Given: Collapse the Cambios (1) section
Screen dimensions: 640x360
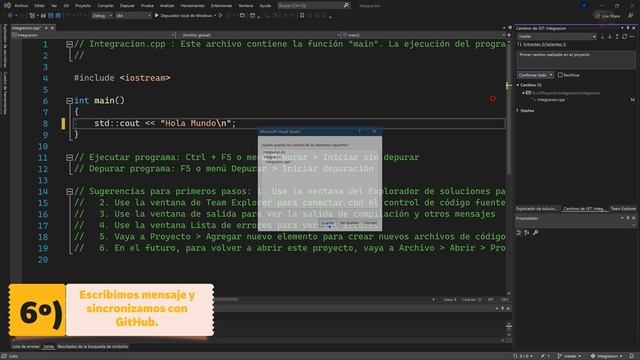Looking at the screenshot, I should (x=518, y=85).
